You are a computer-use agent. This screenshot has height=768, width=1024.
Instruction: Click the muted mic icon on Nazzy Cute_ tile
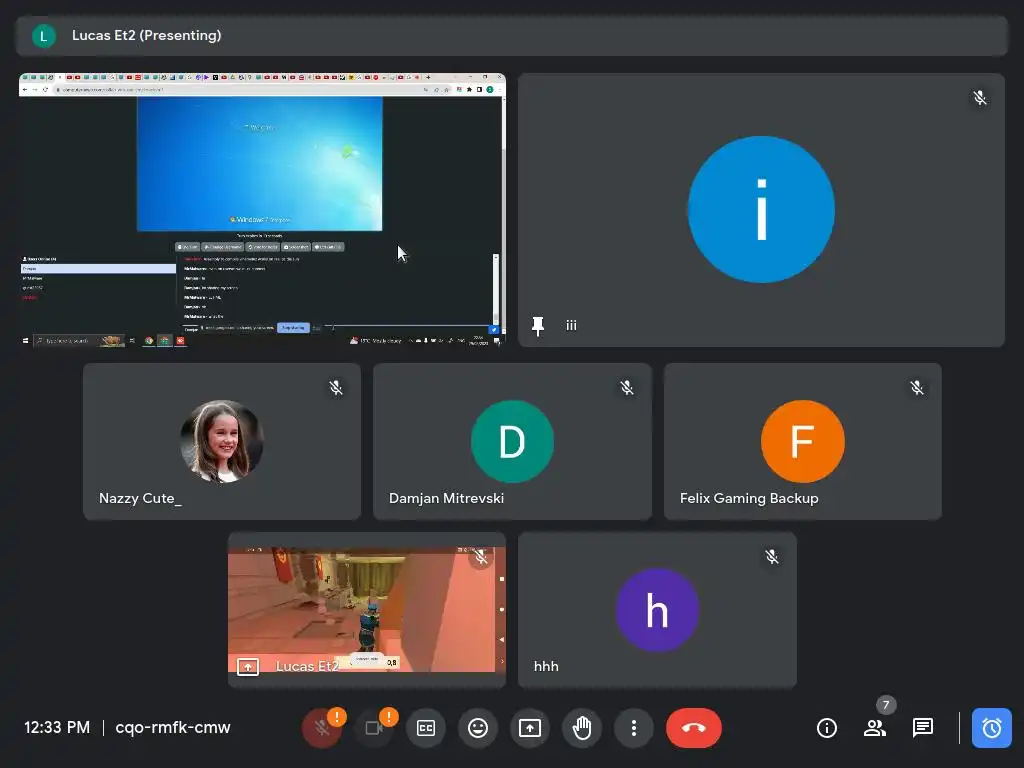point(336,388)
